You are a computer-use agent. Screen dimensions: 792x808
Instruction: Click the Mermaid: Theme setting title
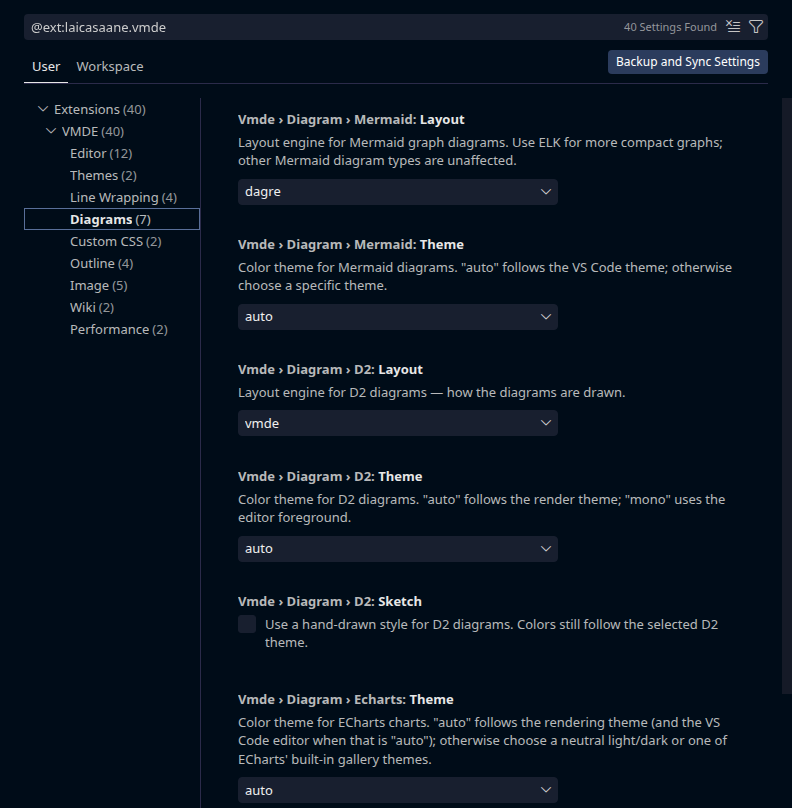coord(351,245)
